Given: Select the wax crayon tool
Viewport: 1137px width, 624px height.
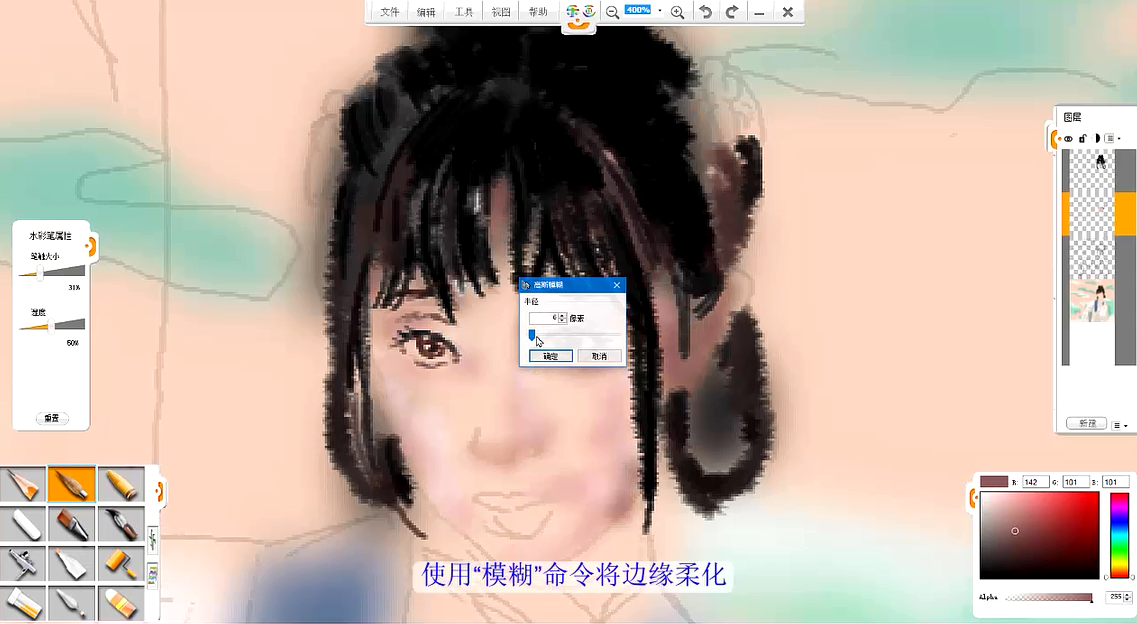Looking at the screenshot, I should tap(121, 485).
